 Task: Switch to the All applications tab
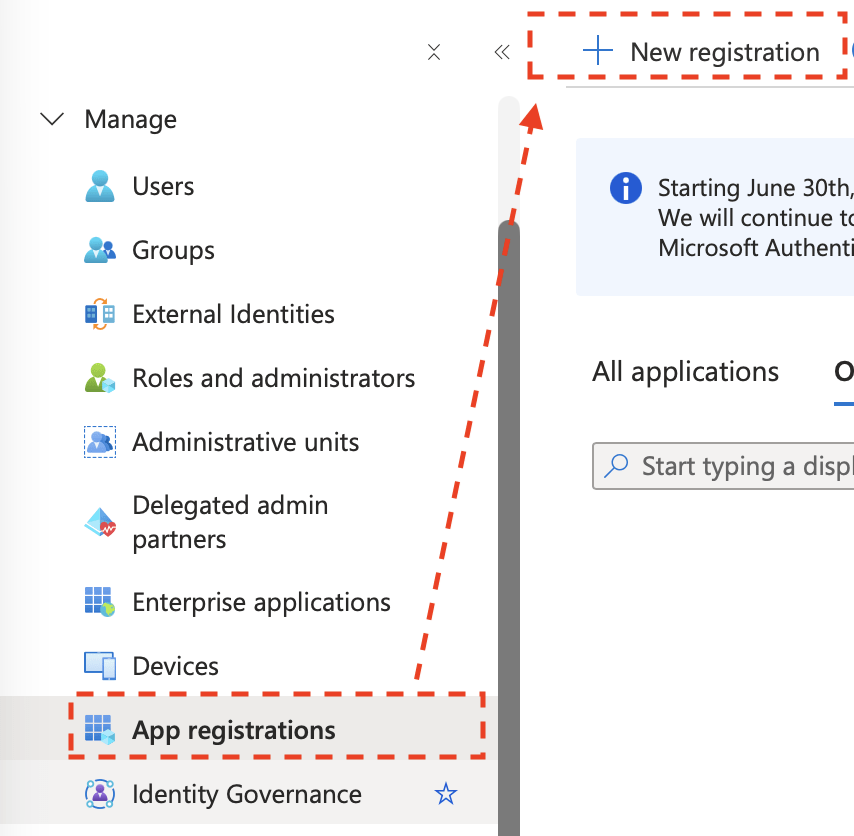685,372
